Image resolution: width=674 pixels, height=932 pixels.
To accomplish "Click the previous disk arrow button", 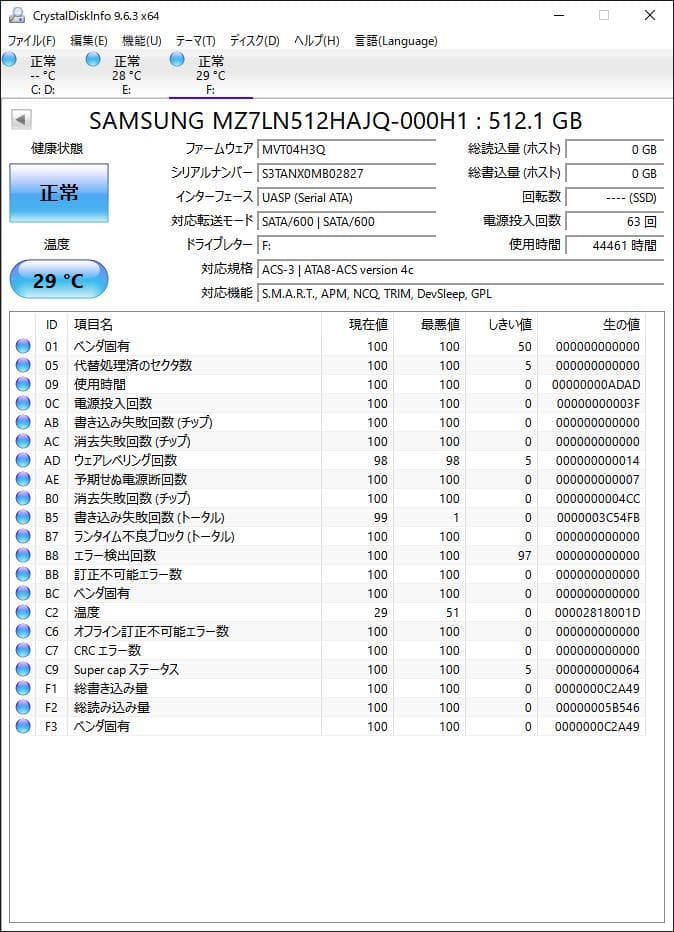I will click(21, 119).
